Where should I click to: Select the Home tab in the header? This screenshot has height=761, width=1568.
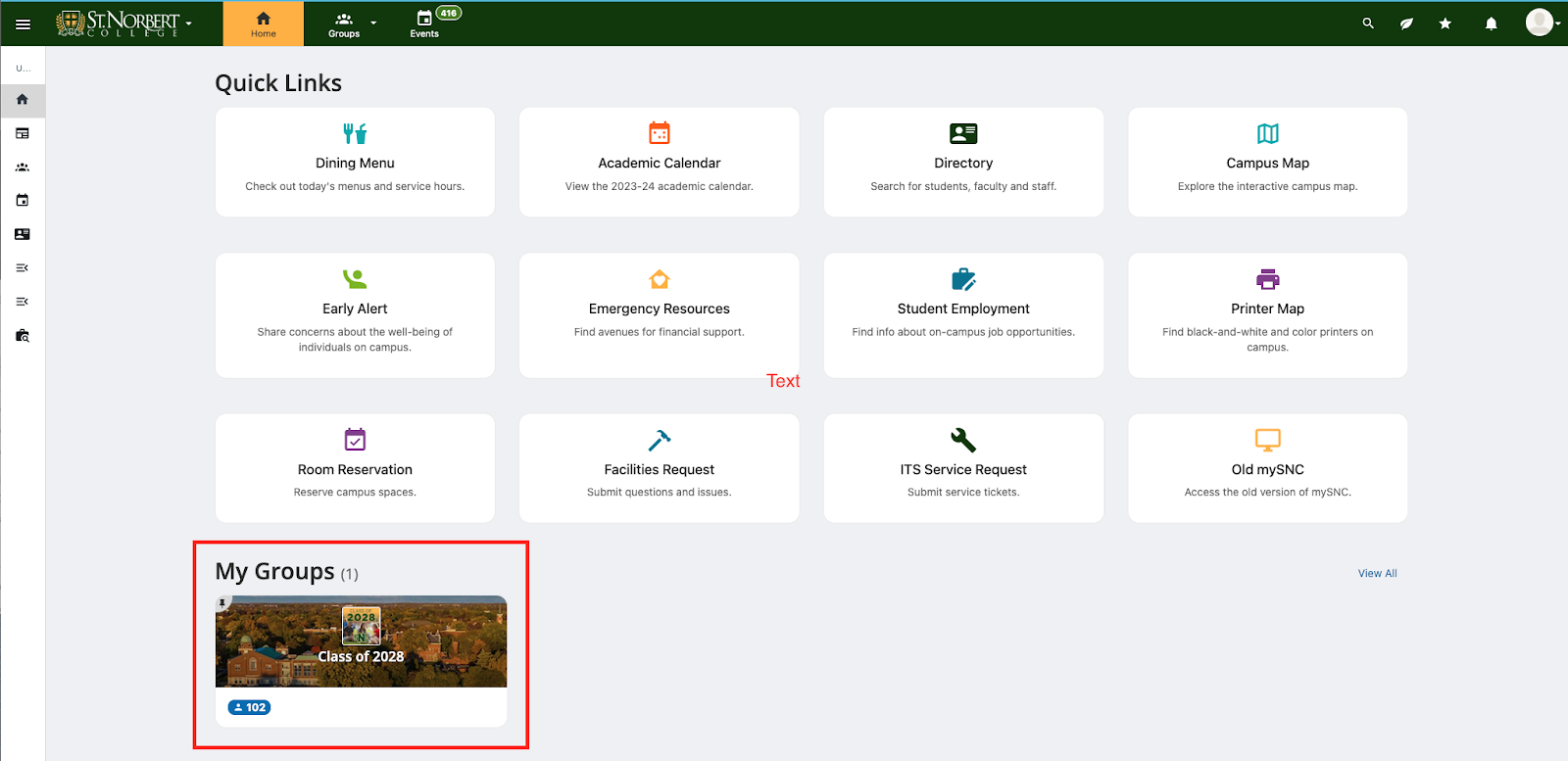pos(264,24)
